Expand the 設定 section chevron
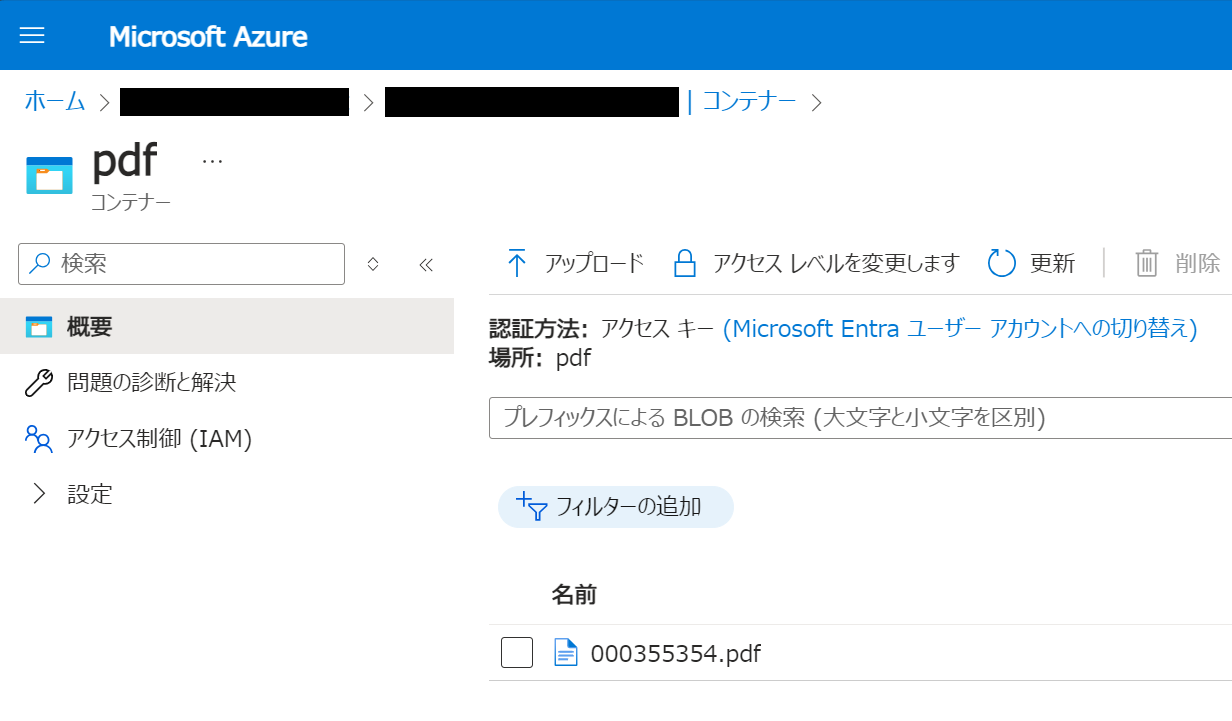This screenshot has width=1232, height=721. [x=39, y=494]
